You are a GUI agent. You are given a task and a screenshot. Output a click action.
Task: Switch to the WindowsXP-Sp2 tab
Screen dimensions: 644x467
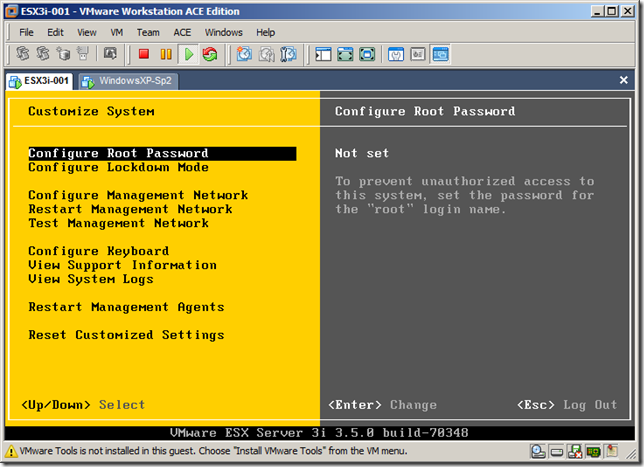(127, 80)
